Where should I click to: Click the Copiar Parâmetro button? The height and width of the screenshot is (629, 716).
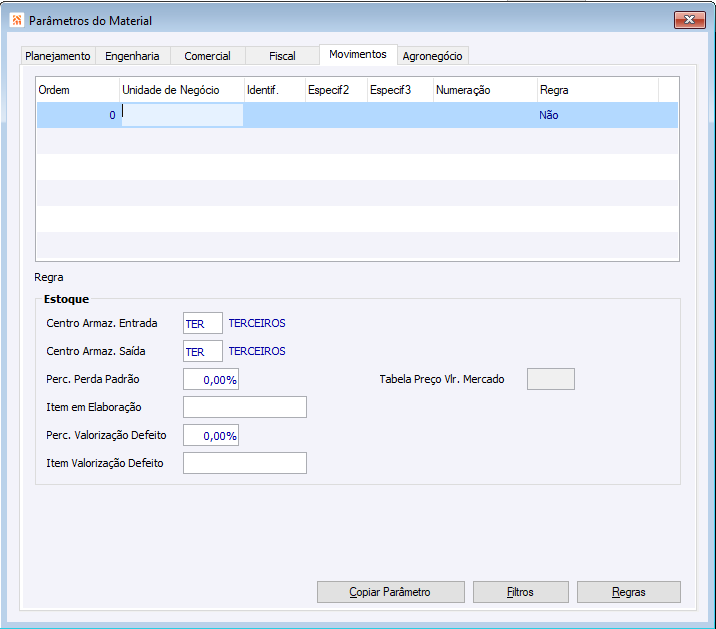390,592
